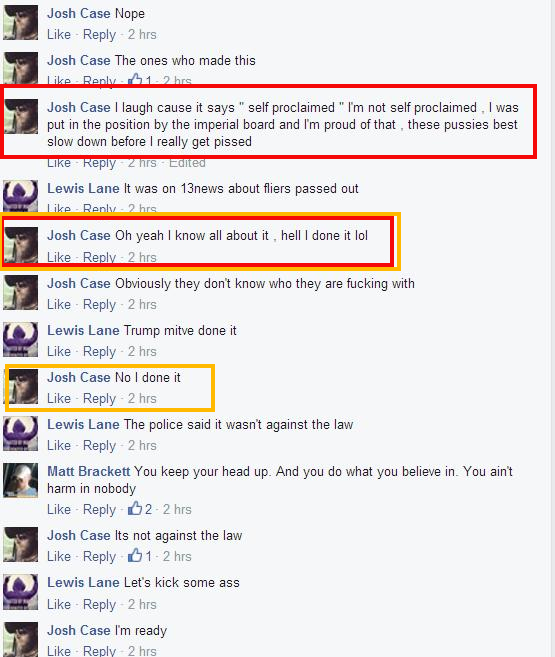This screenshot has height=657, width=555.
Task: View the "Edited" history of the imperial board comment
Action: pyautogui.click(x=187, y=163)
